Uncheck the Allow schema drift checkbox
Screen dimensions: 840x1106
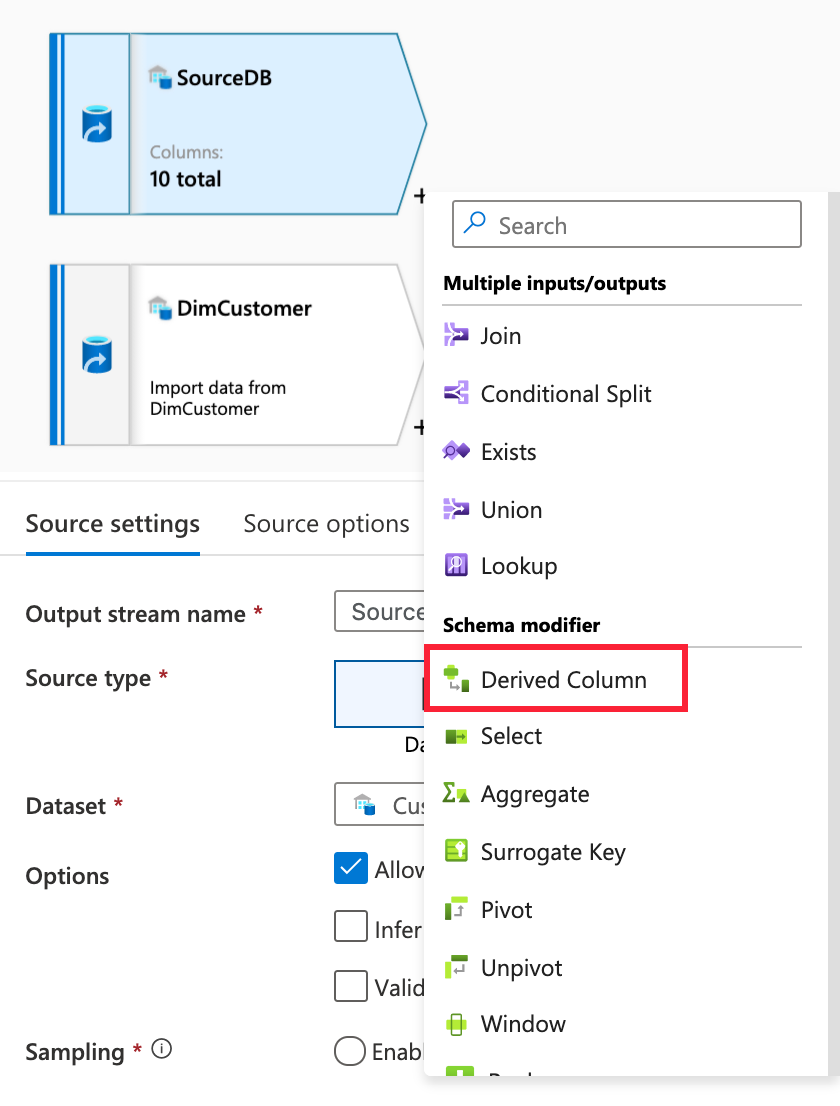tap(351, 868)
